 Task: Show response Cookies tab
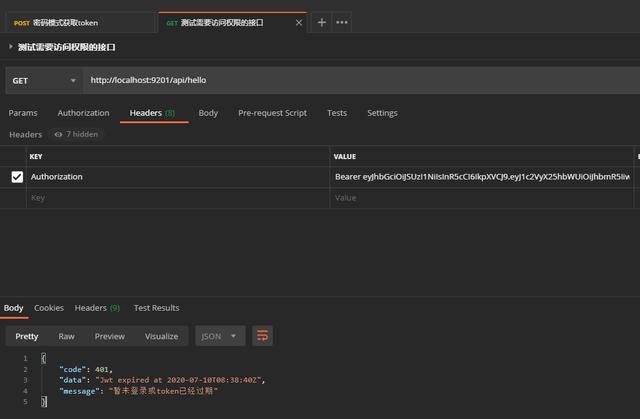(49, 308)
